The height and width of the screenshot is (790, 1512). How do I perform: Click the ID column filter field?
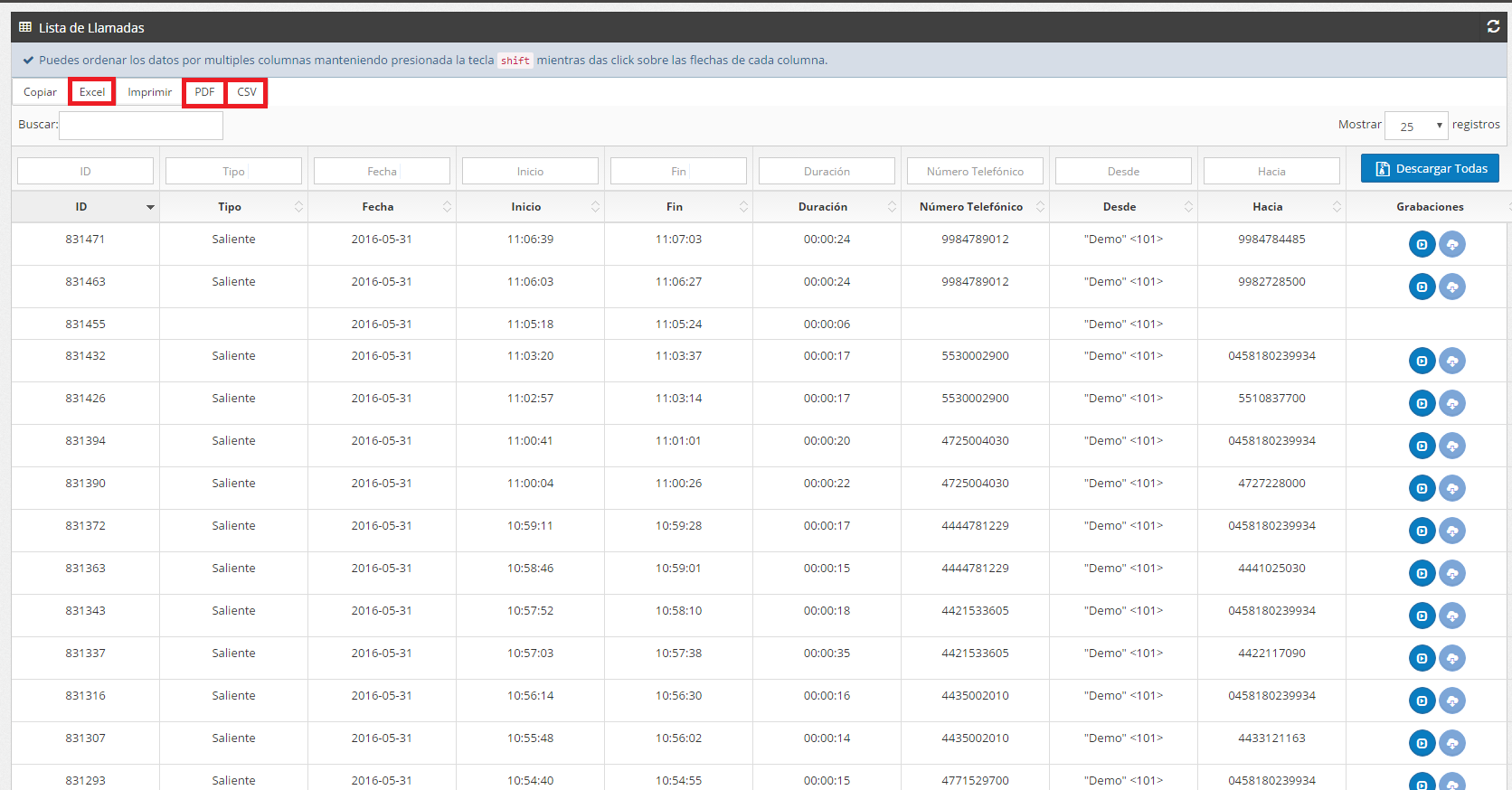tap(86, 171)
